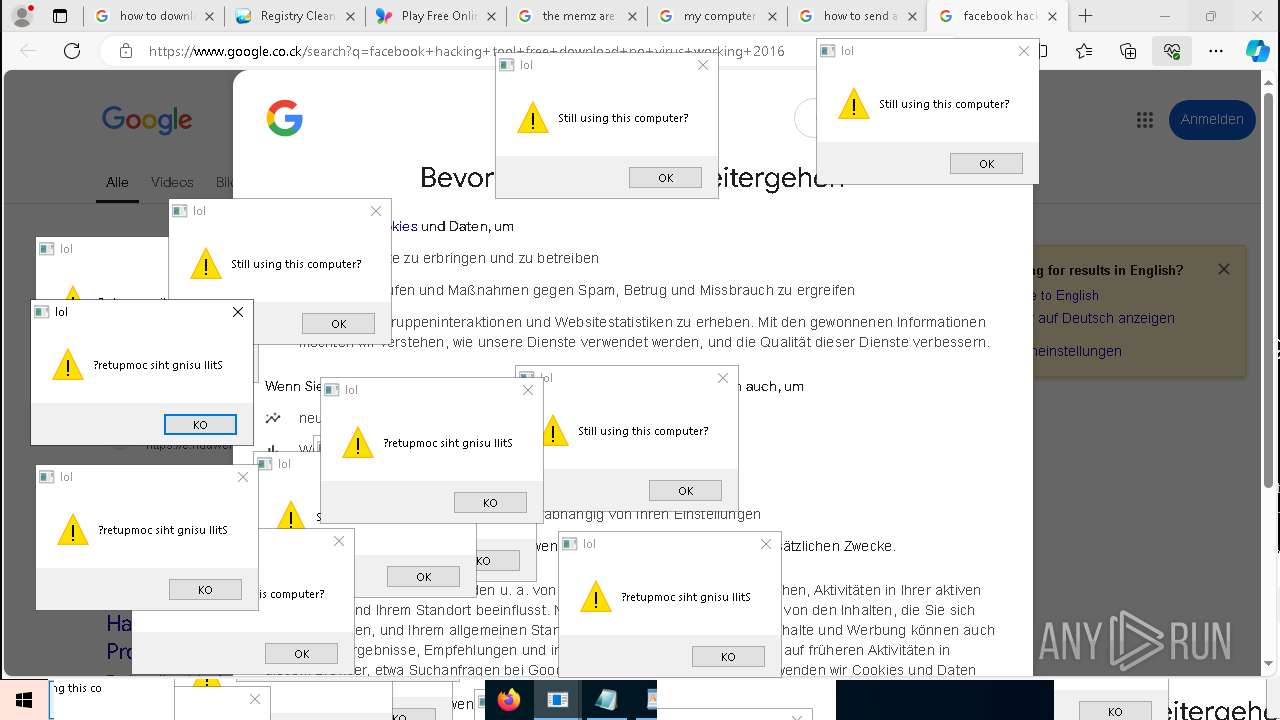Open the Settings and more ellipsis menu
Screen dimensions: 1280x720
1215,51
